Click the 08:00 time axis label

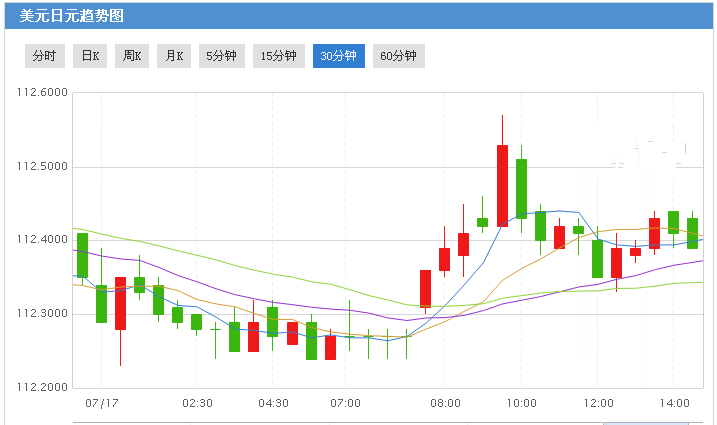tap(445, 403)
